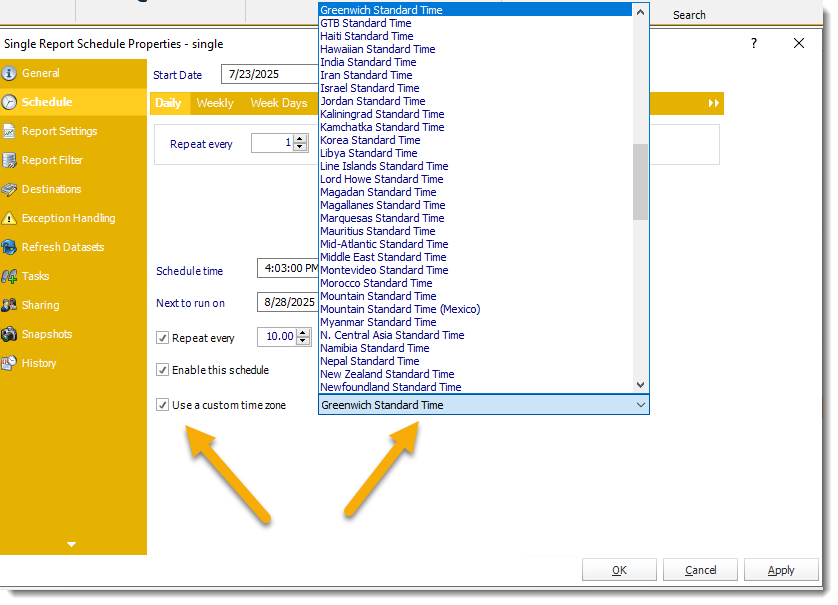Click the Sharing people icon
This screenshot has height=605, width=838.
click(x=9, y=305)
